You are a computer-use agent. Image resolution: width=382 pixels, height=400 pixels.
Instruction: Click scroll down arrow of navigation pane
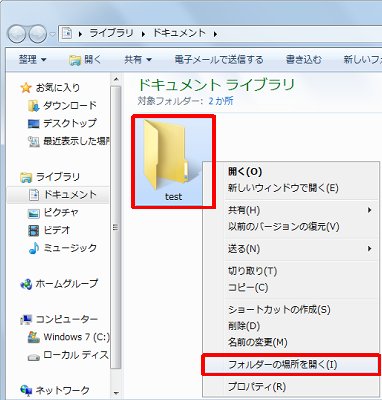click(x=116, y=393)
